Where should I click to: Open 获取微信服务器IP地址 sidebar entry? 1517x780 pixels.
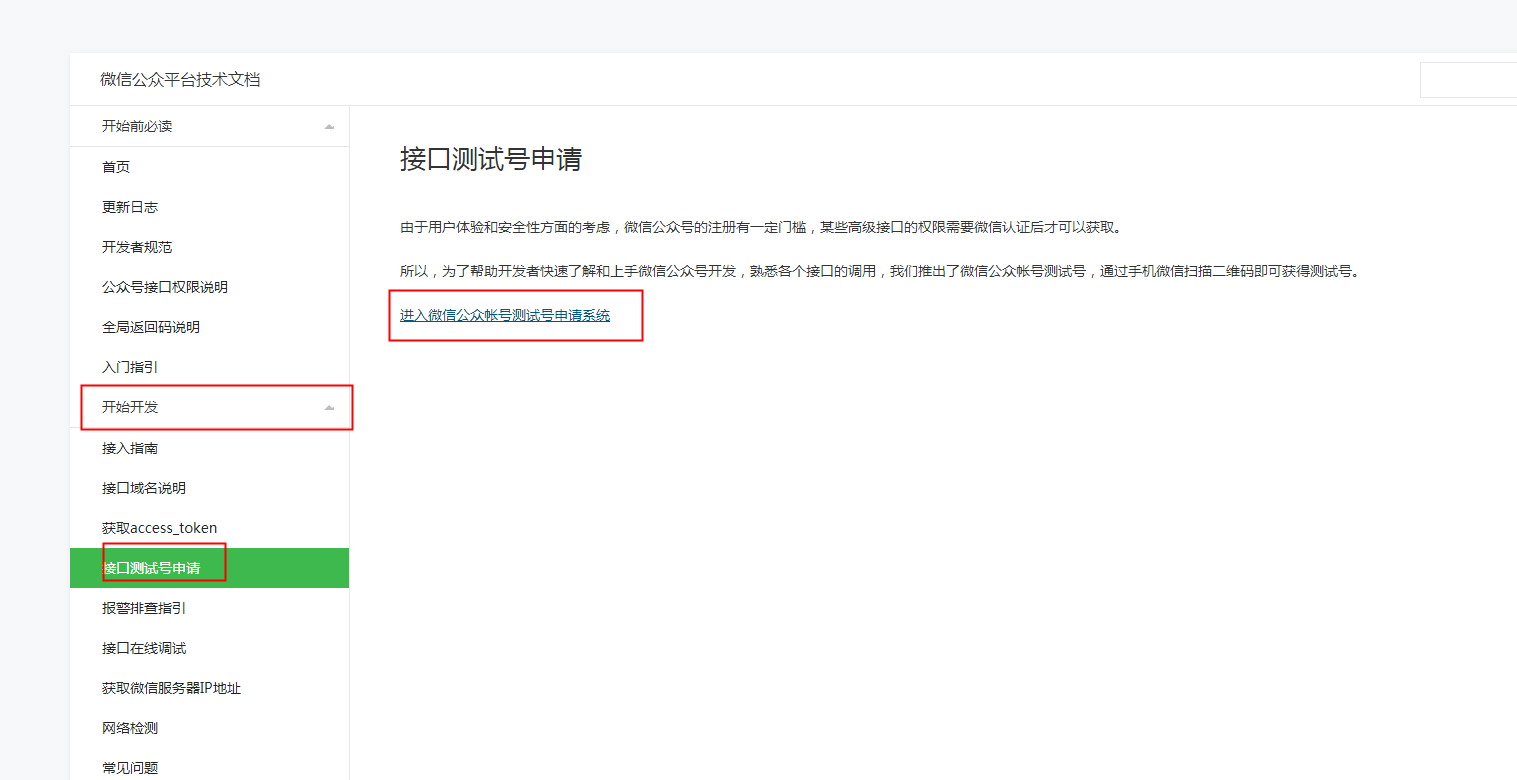(171, 688)
